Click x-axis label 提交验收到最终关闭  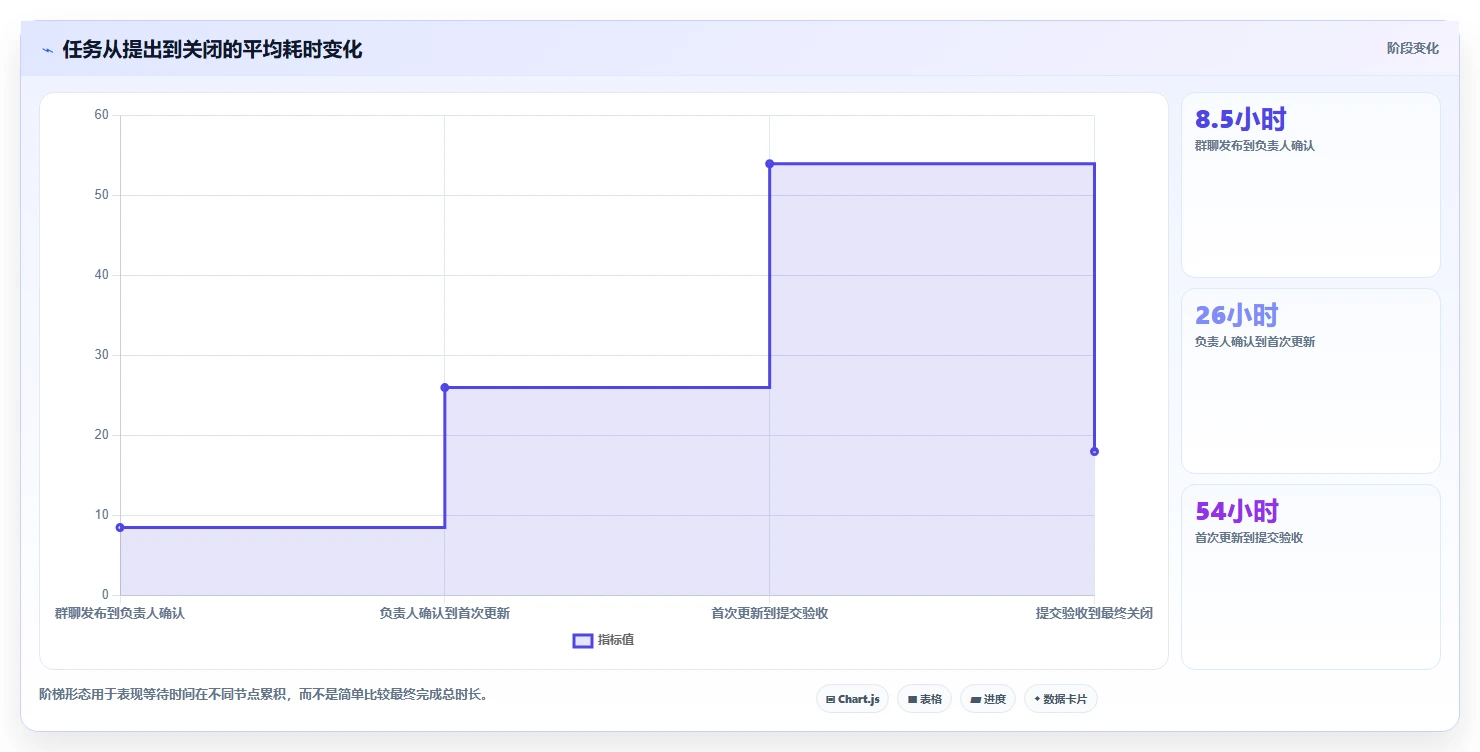[x=1094, y=613]
